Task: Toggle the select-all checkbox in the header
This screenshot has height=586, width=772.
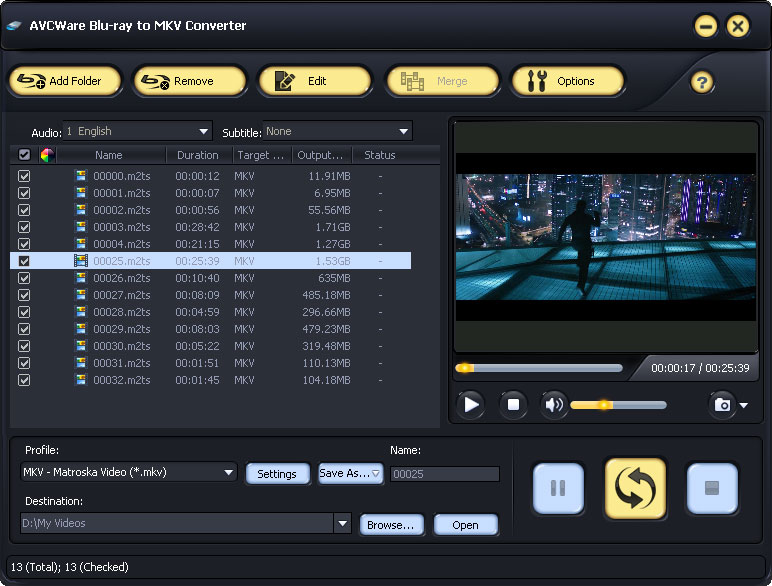Action: click(x=24, y=155)
